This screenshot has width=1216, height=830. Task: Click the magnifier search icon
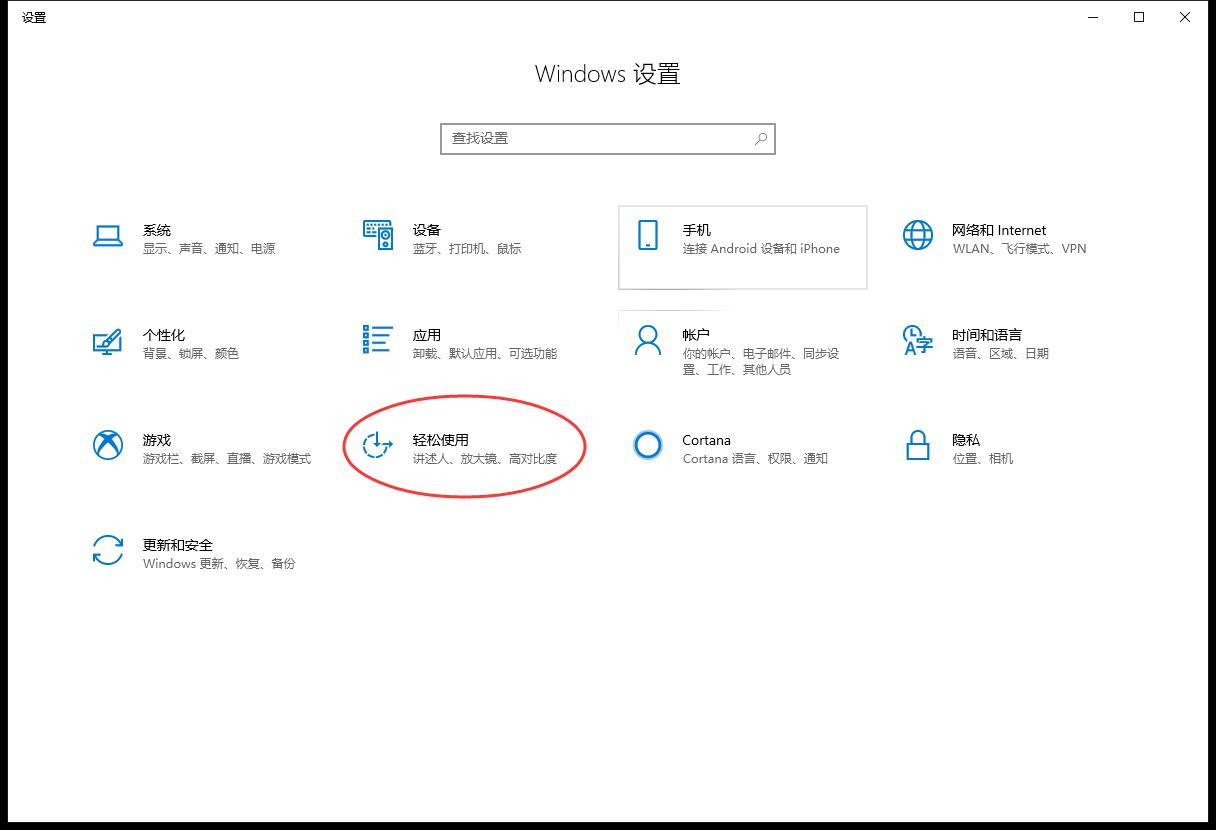tap(761, 139)
